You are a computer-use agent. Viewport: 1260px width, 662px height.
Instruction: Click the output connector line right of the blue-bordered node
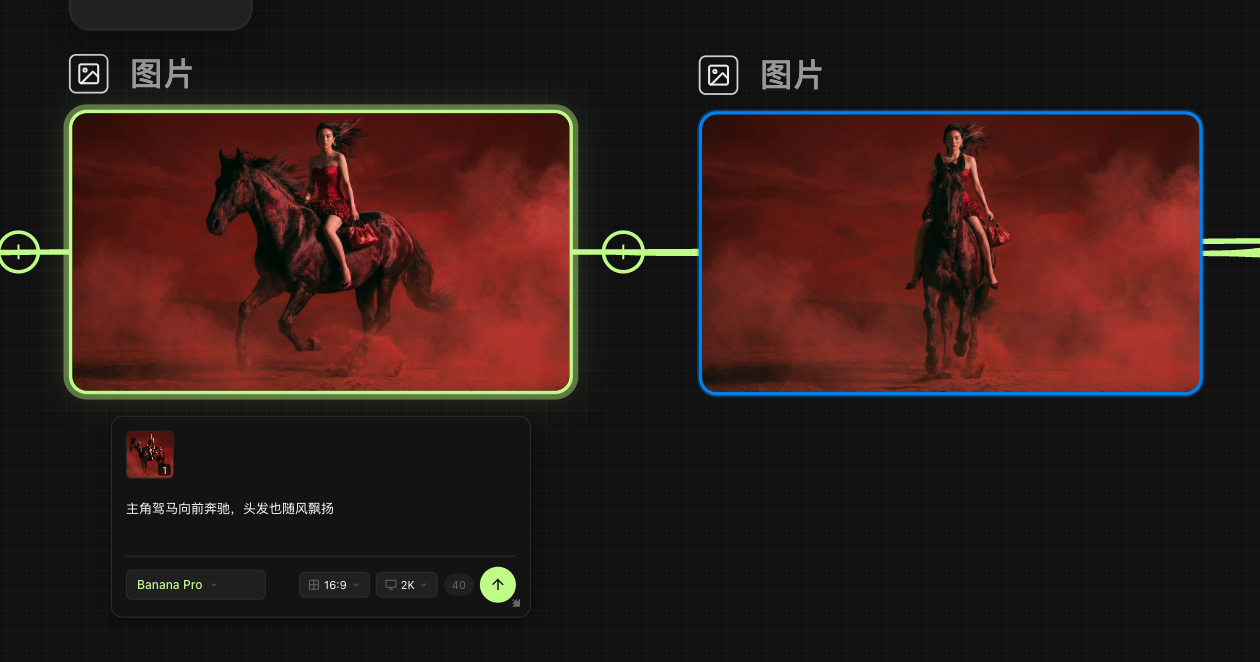(x=1231, y=248)
